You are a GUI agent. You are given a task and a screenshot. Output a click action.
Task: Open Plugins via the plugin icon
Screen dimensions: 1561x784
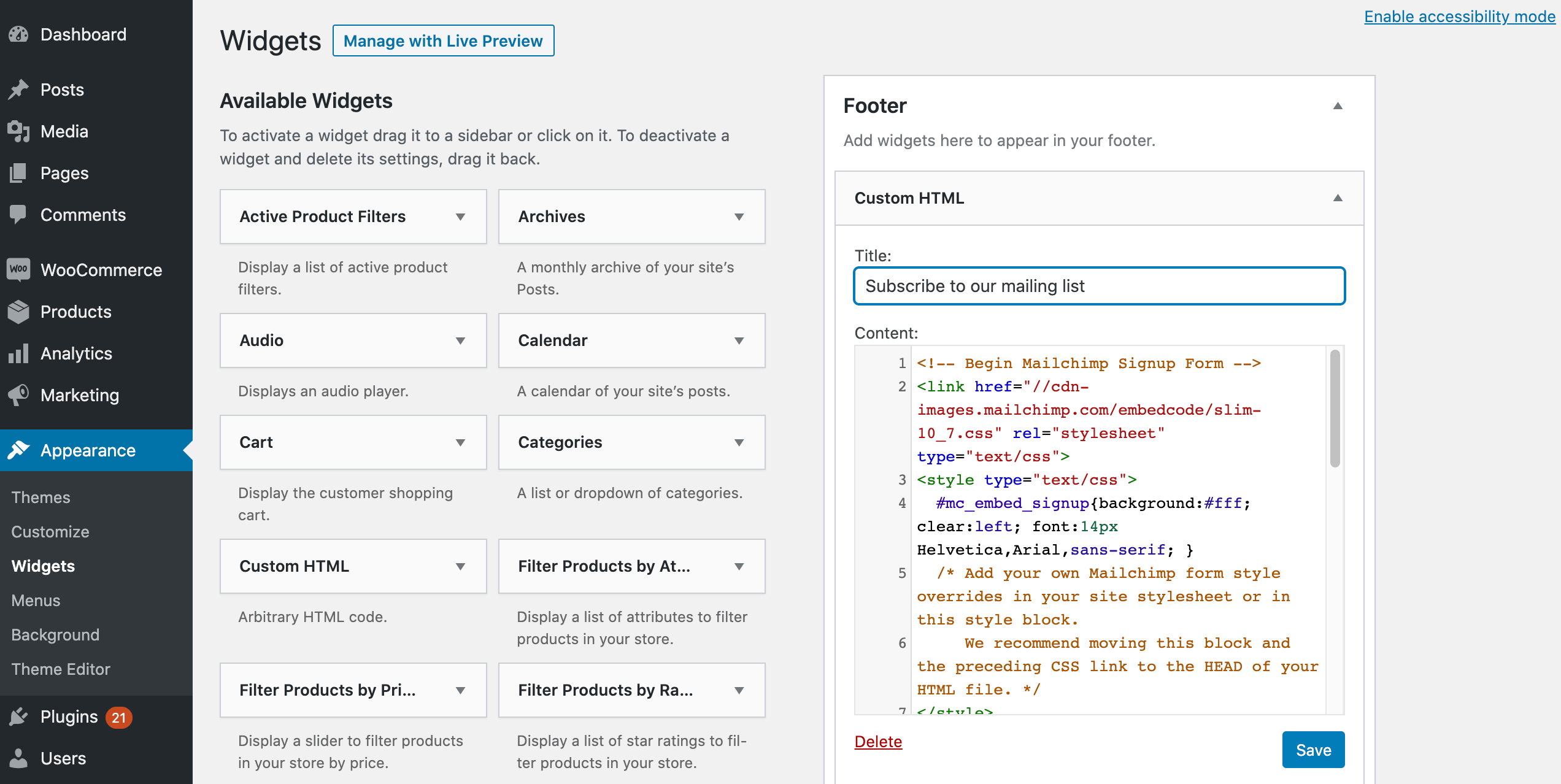pos(18,717)
